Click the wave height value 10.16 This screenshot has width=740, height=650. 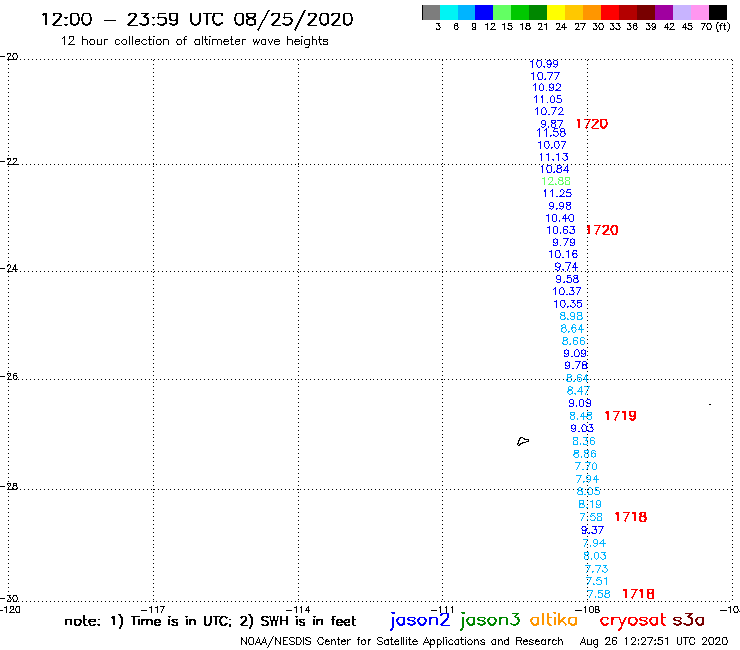tap(563, 254)
